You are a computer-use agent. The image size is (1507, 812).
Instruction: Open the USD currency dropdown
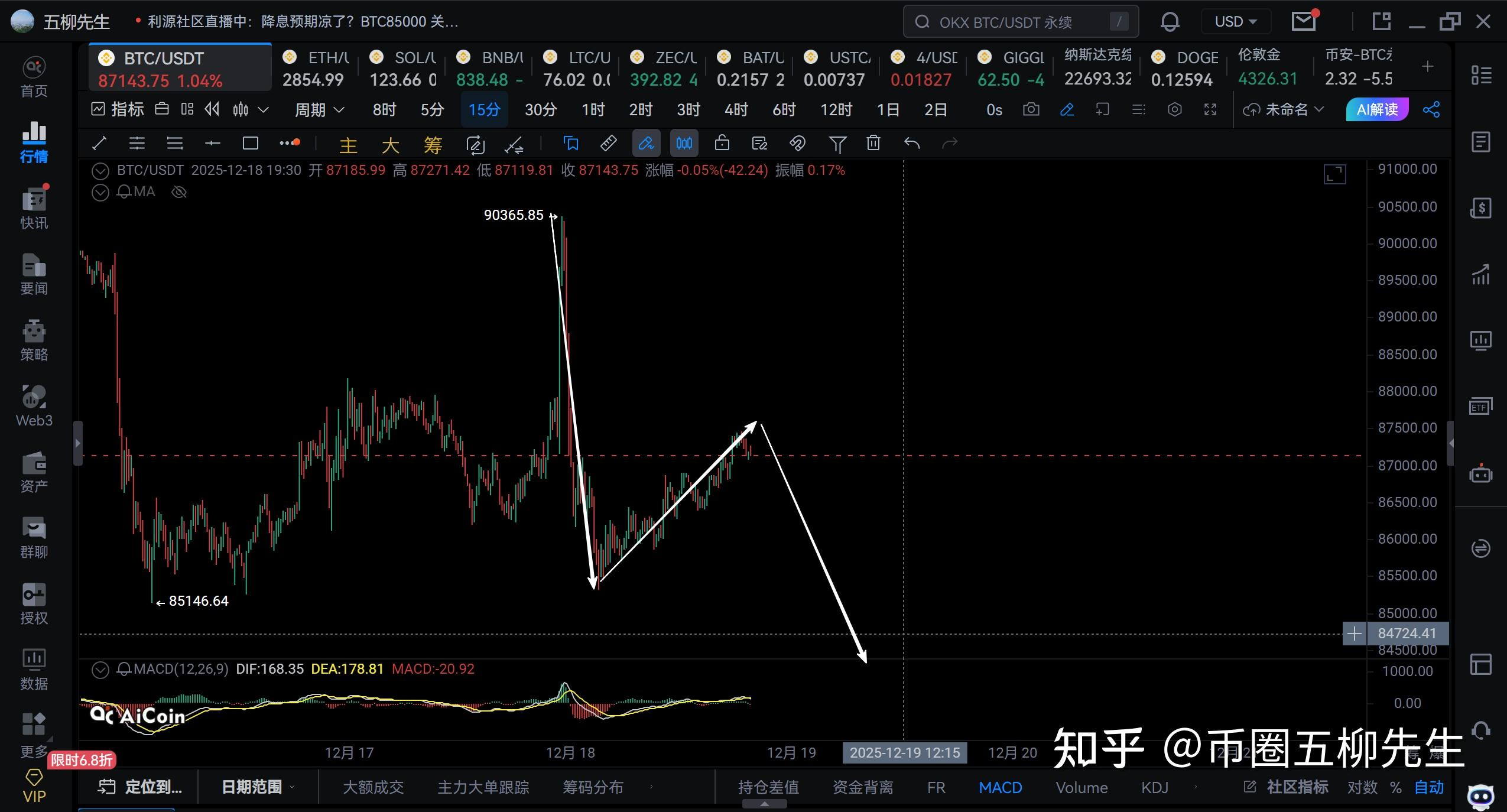[x=1235, y=22]
